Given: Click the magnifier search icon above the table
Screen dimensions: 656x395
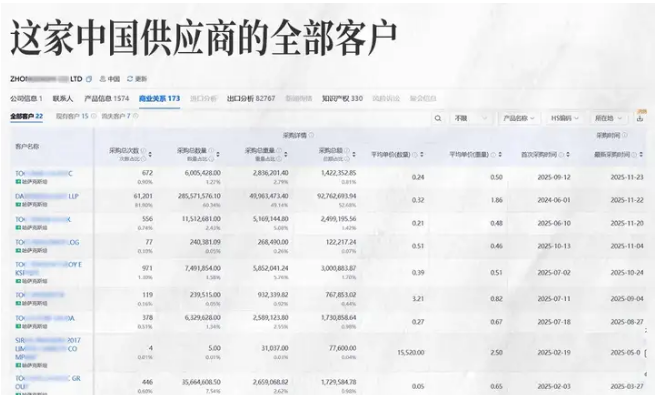Looking at the screenshot, I should point(438,118).
